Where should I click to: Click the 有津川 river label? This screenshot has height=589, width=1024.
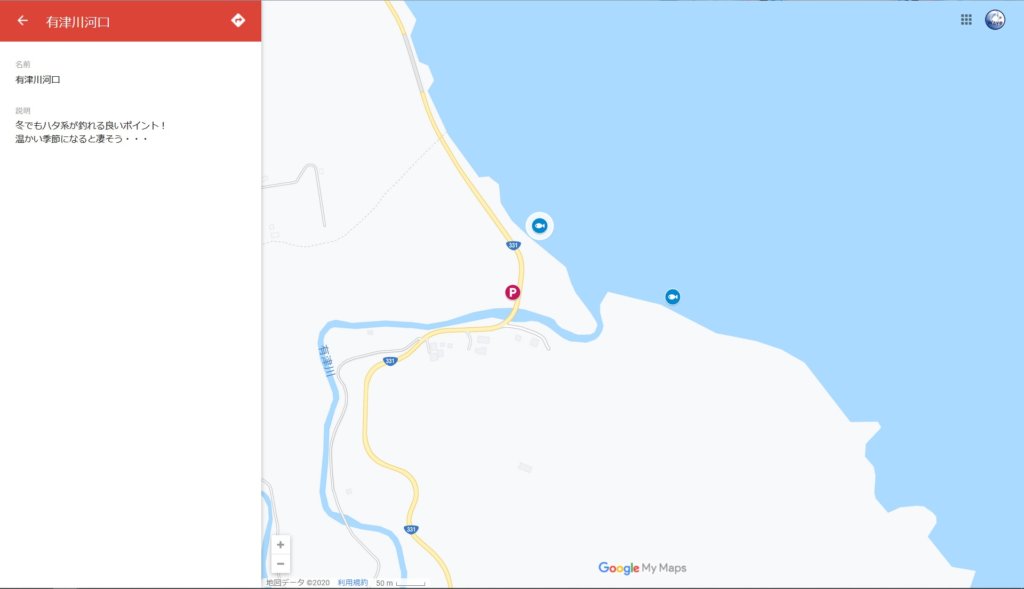(x=326, y=361)
